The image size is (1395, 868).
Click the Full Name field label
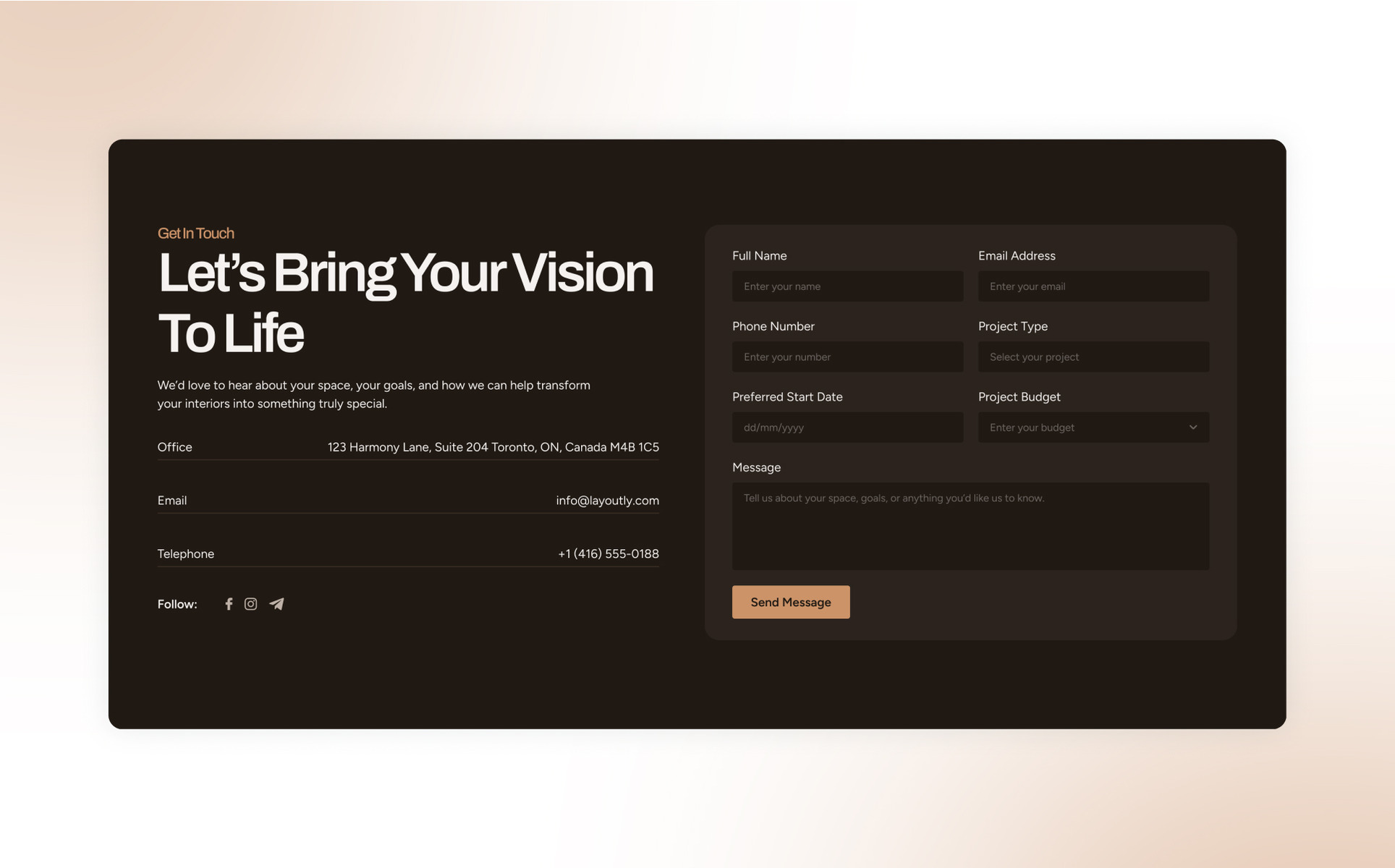759,256
